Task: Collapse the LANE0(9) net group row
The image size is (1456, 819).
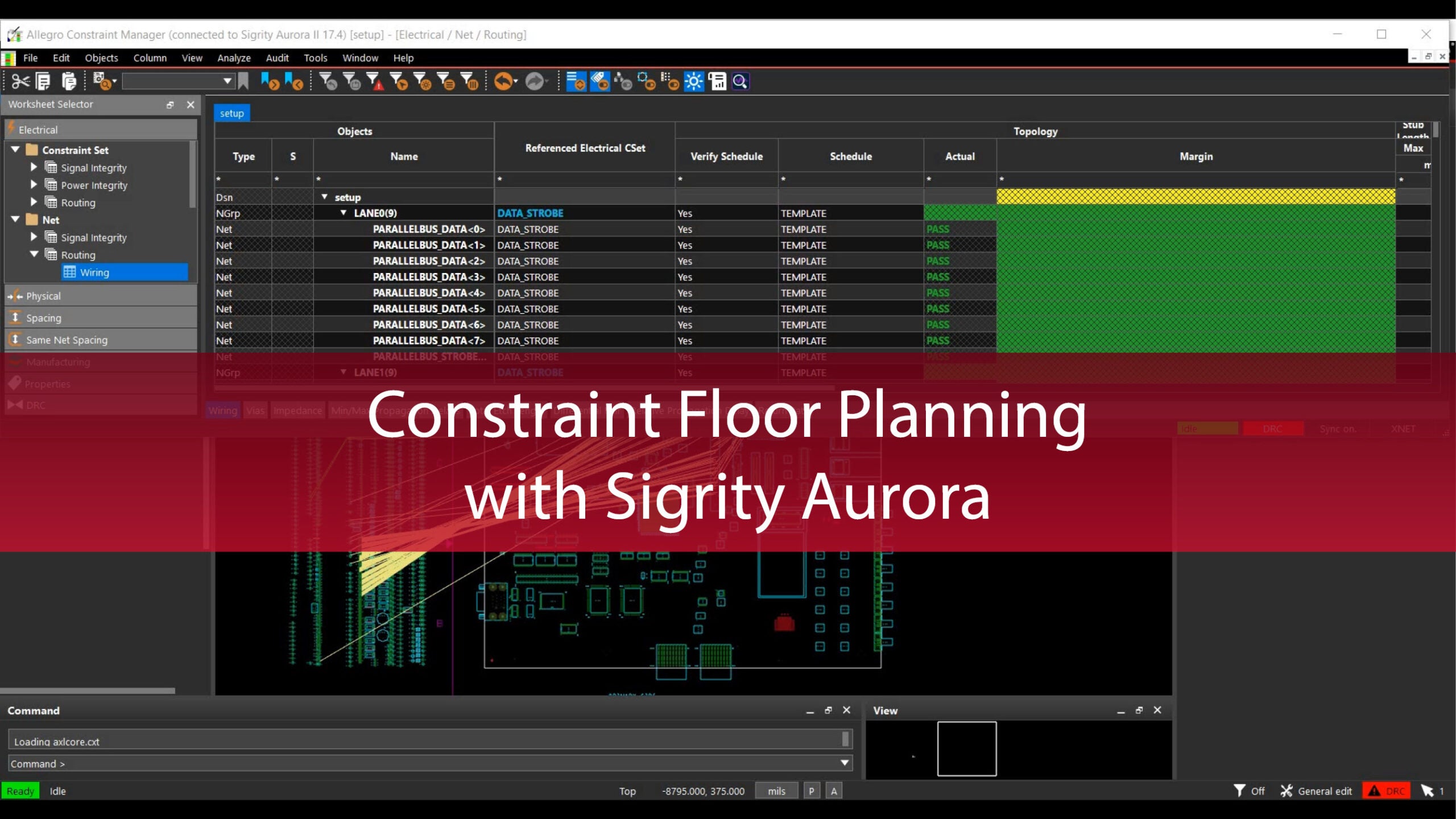Action: coord(344,213)
